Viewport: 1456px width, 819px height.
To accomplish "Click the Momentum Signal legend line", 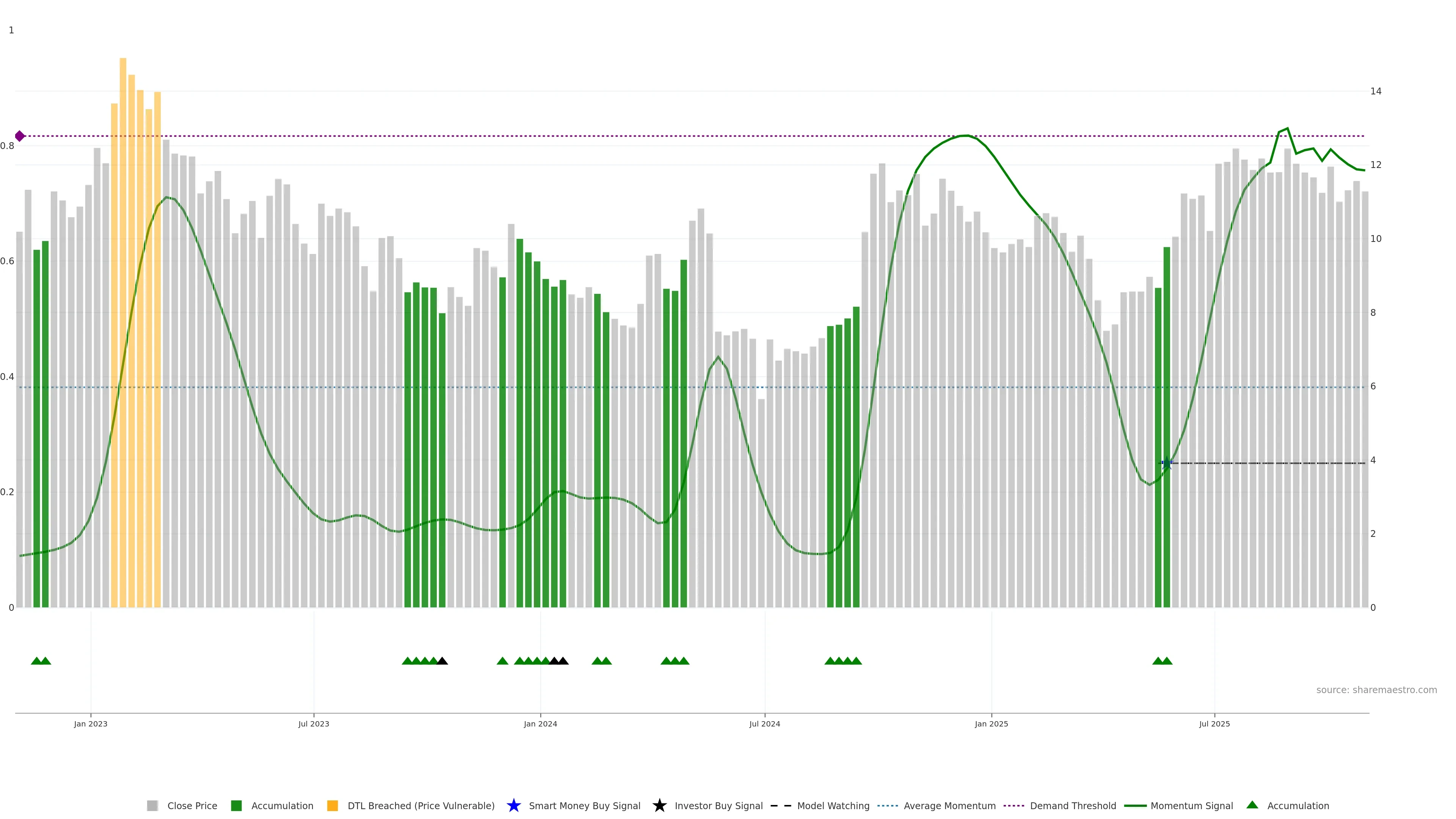I will [x=1135, y=805].
